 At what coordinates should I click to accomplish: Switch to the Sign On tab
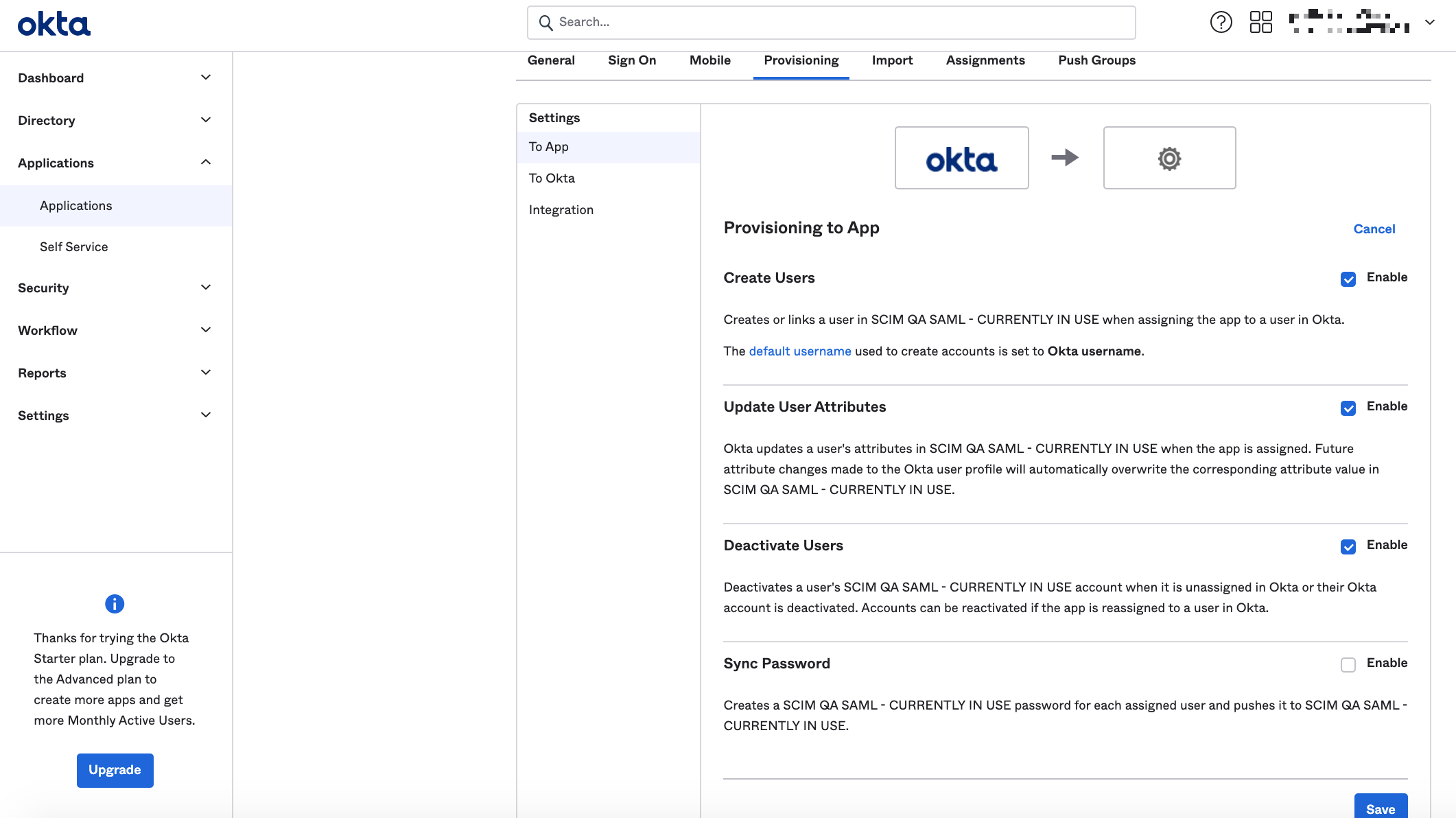(632, 60)
